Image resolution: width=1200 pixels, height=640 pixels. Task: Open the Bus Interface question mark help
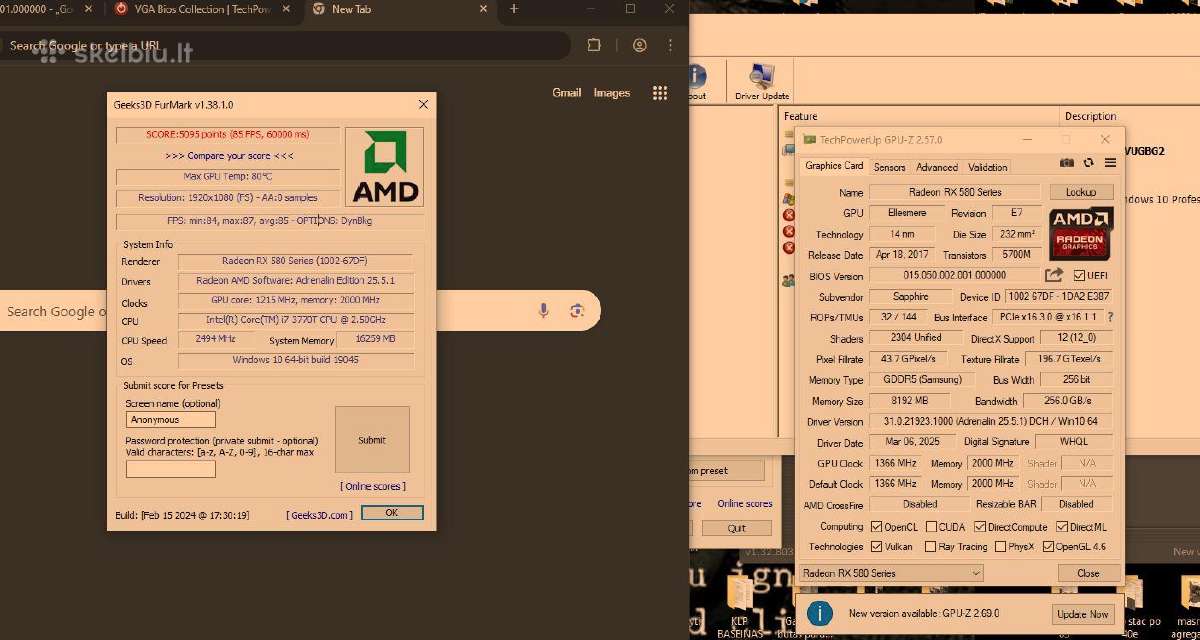(1109, 317)
